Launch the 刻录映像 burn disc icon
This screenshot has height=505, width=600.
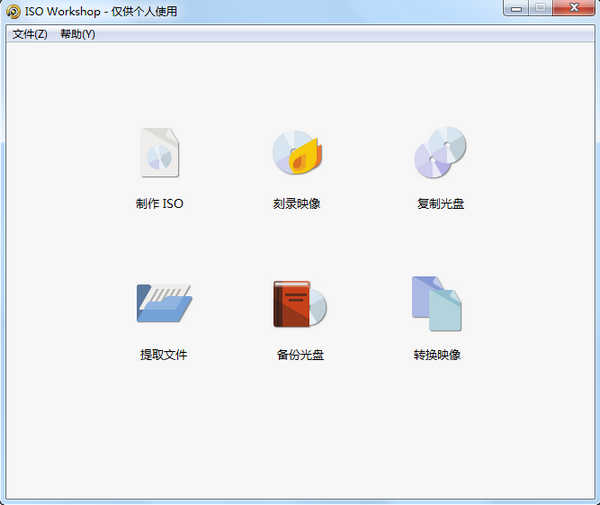click(x=297, y=152)
